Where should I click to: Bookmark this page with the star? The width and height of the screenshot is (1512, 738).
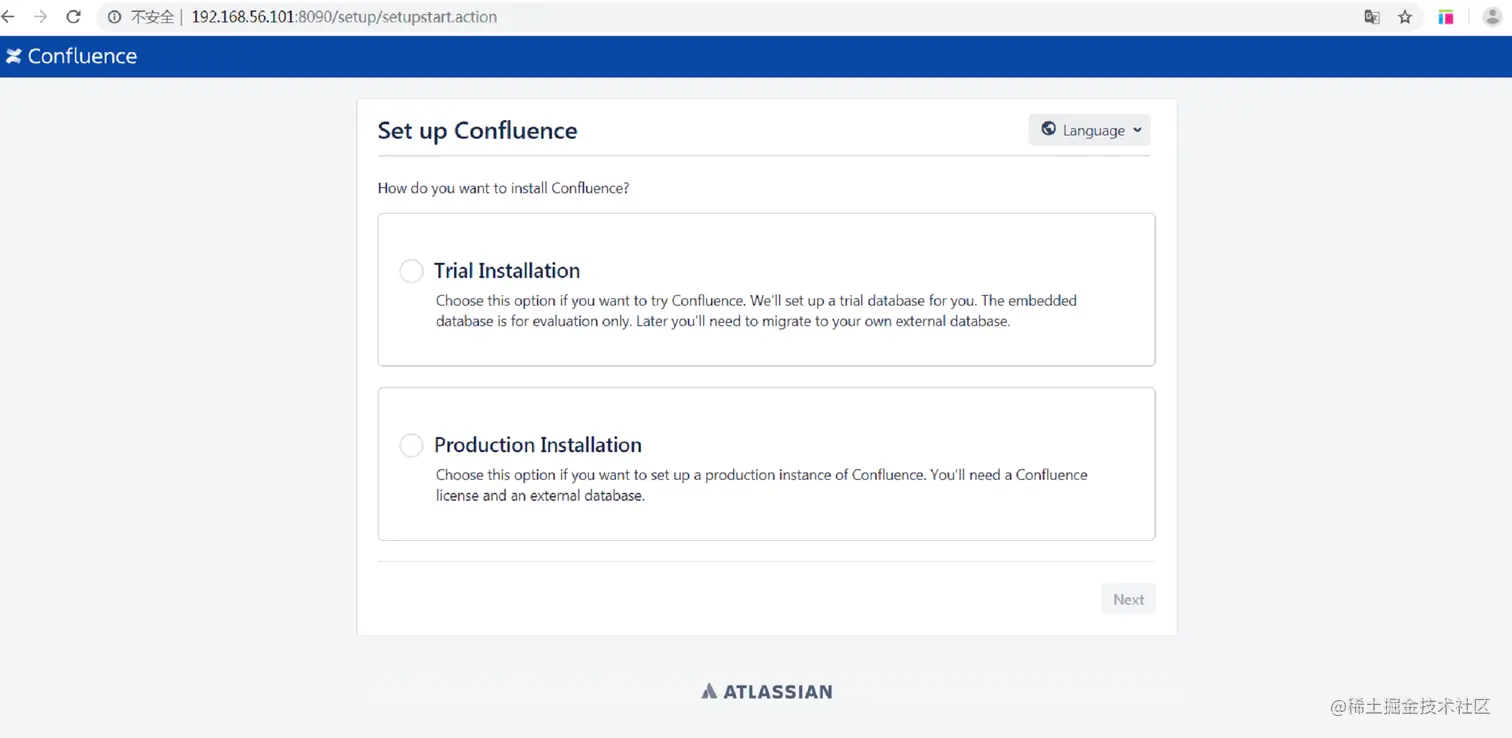(x=1405, y=17)
